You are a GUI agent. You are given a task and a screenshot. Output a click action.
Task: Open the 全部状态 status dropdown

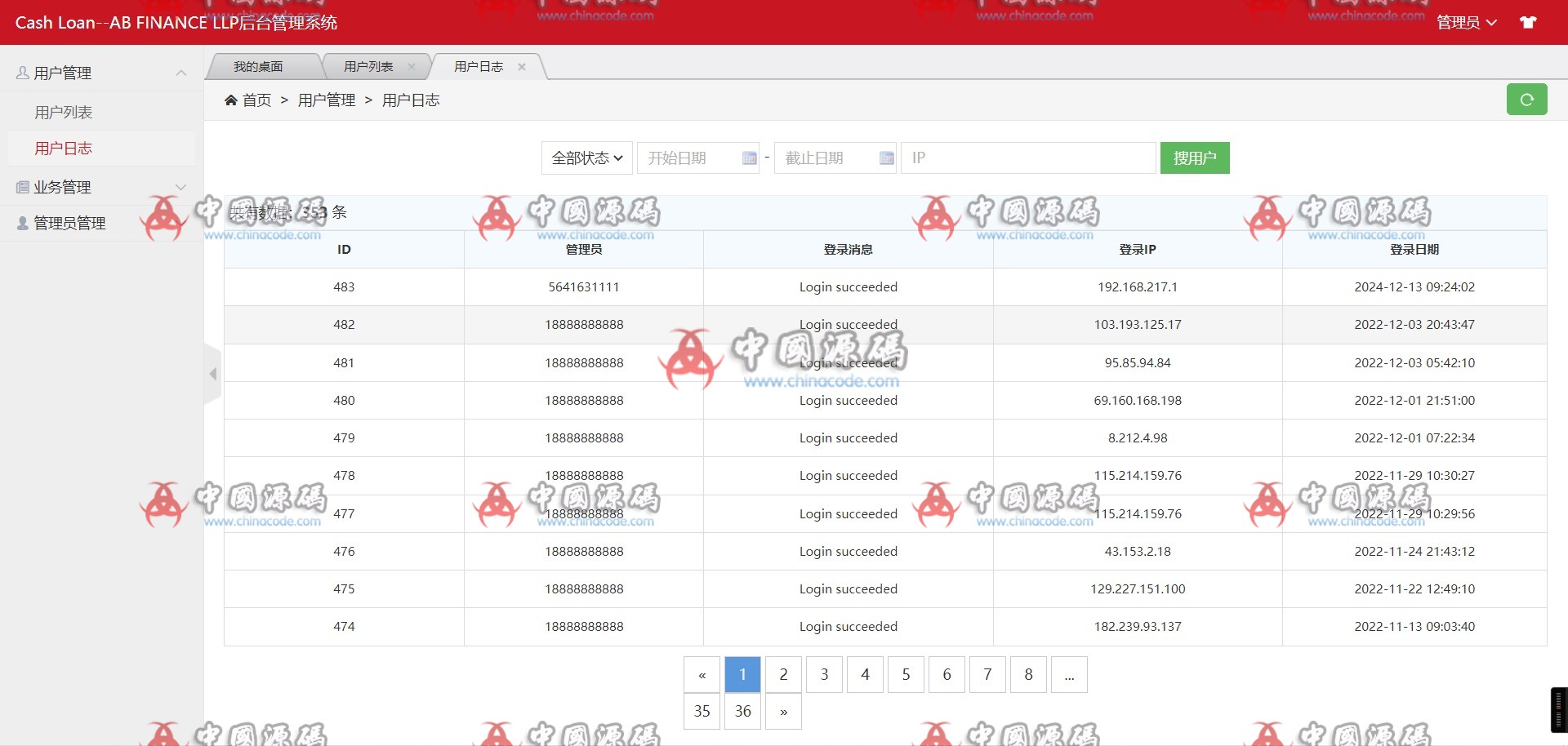click(x=586, y=158)
